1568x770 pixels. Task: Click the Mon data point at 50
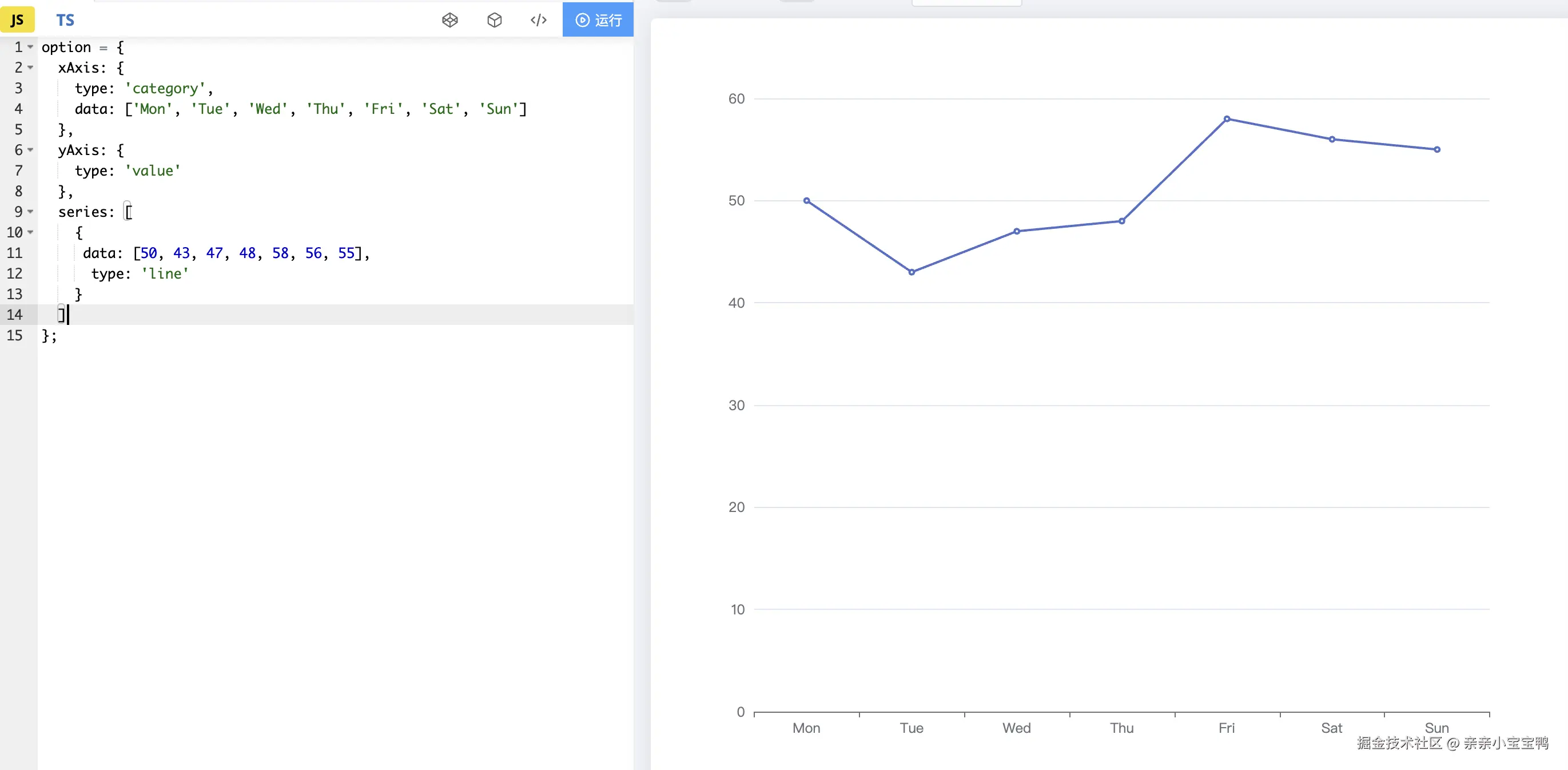tap(806, 200)
